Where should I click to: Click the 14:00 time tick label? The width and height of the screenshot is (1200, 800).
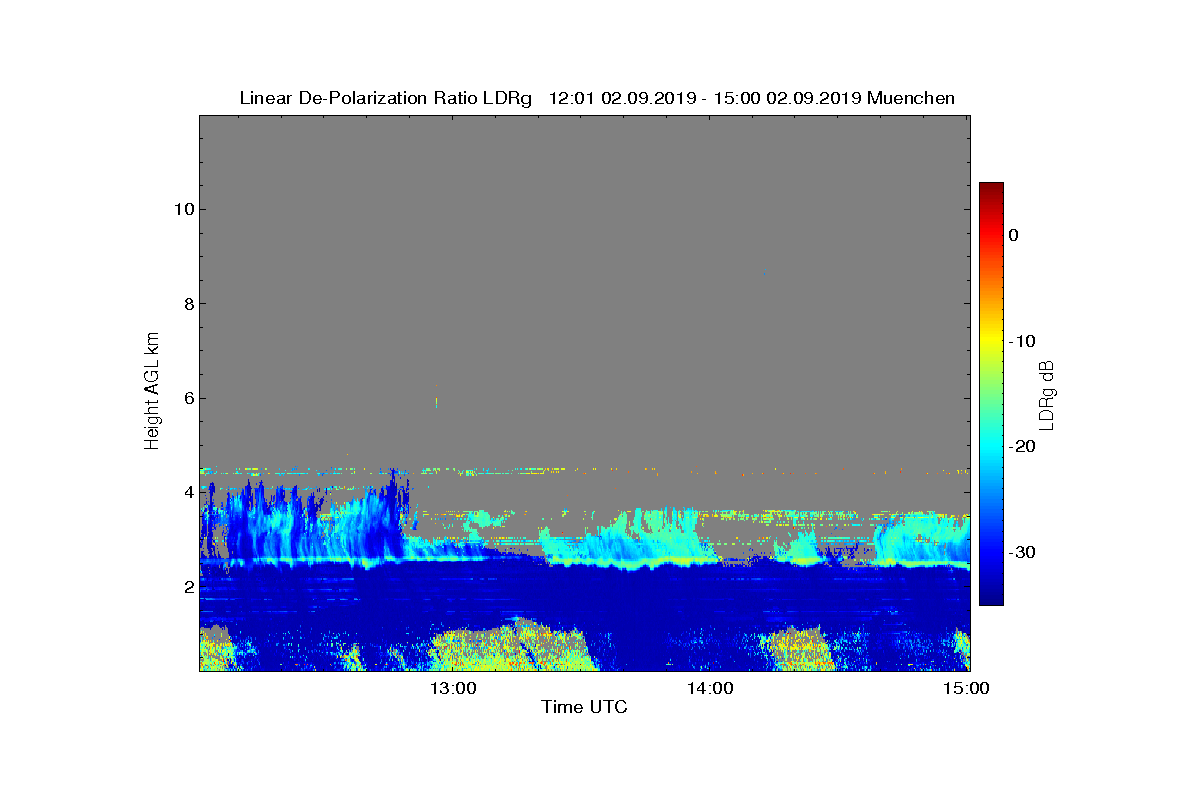tap(710, 688)
